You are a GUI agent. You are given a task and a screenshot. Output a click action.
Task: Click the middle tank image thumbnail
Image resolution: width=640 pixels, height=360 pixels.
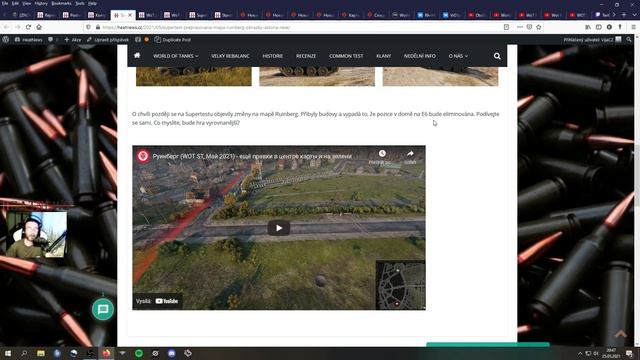pyautogui.click(x=317, y=76)
